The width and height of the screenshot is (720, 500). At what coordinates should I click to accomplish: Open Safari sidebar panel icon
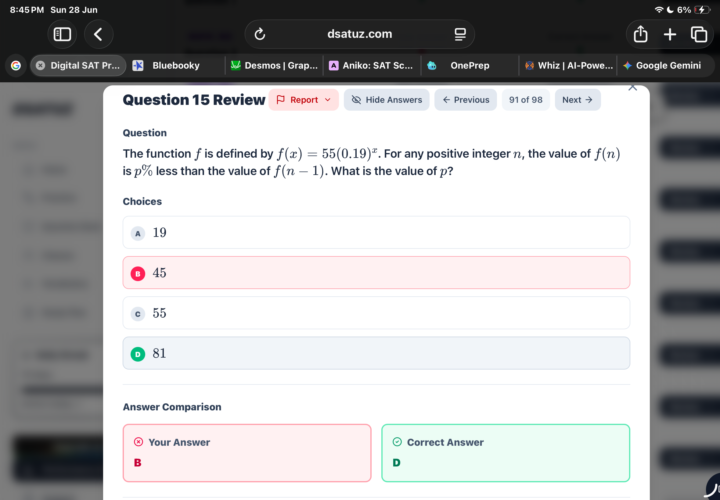click(x=62, y=34)
